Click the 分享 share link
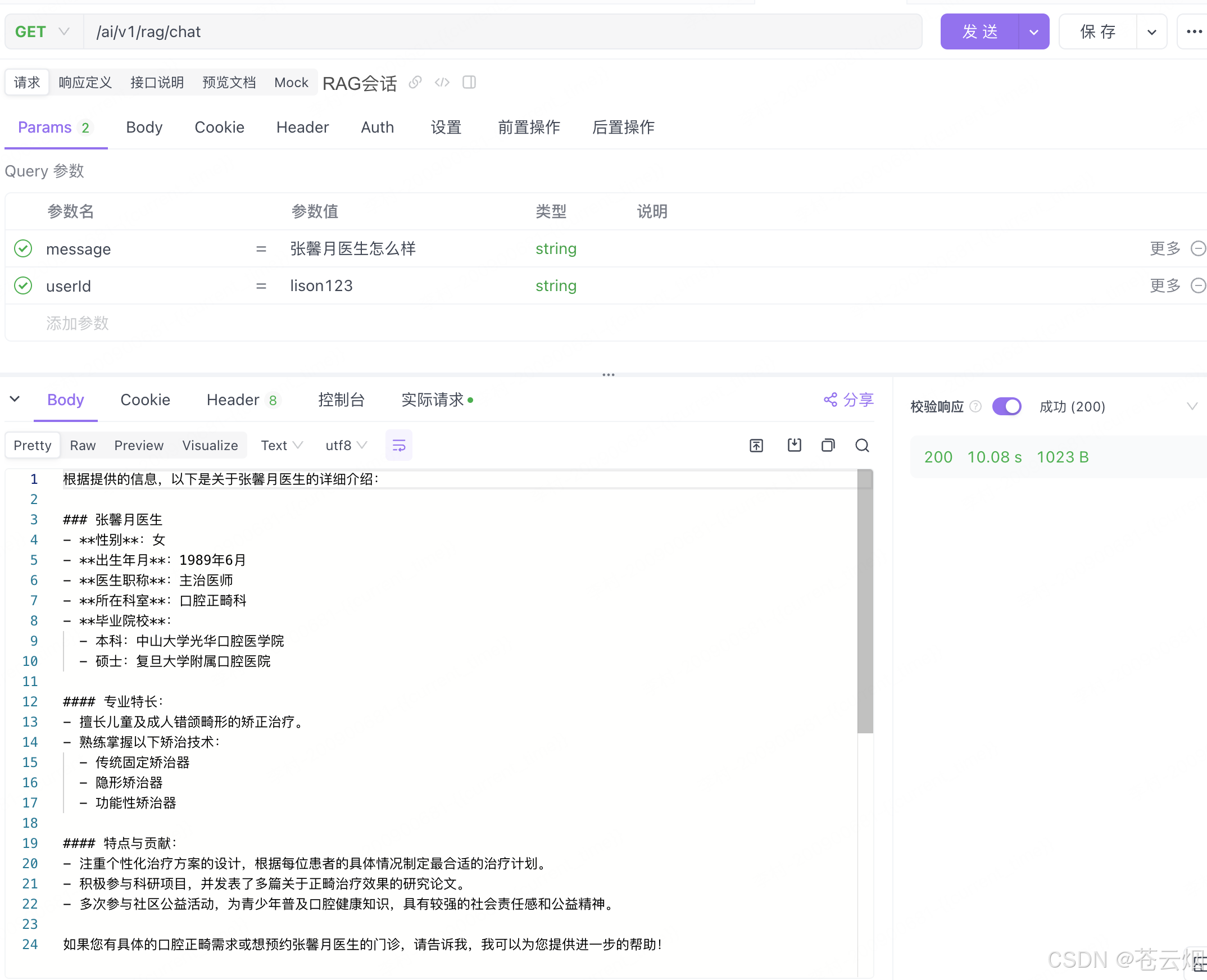This screenshot has height=980, width=1207. pos(848,400)
